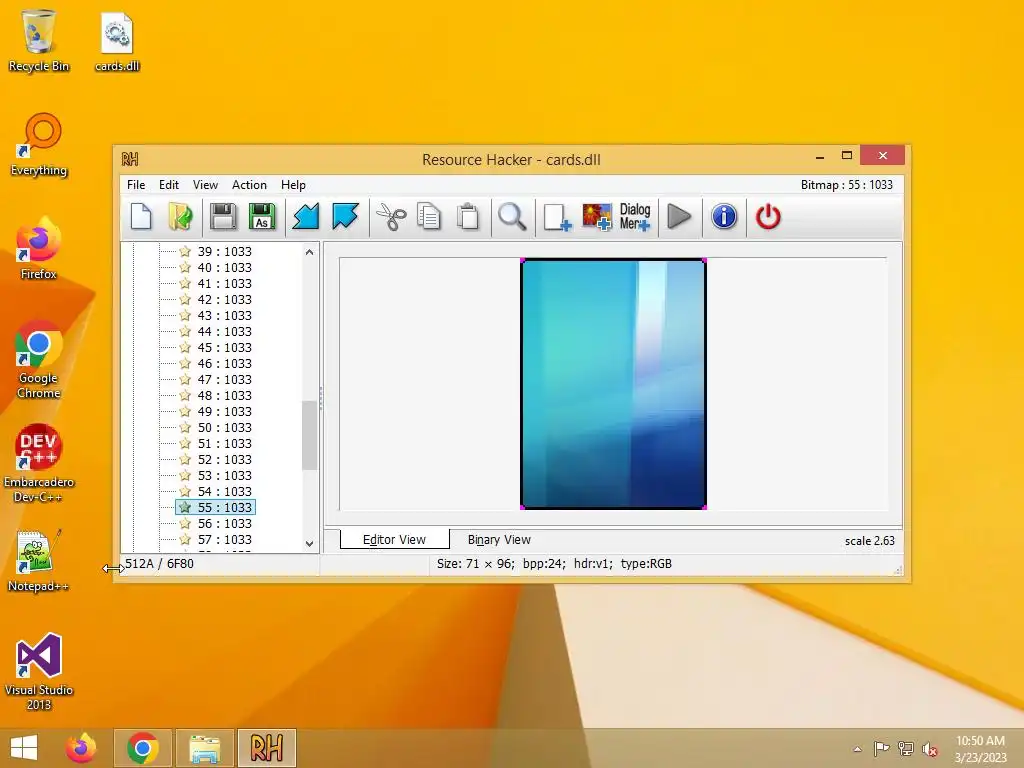1024x768 pixels.
Task: Click the down-pointing blue arrow icon
Action: coord(345,217)
